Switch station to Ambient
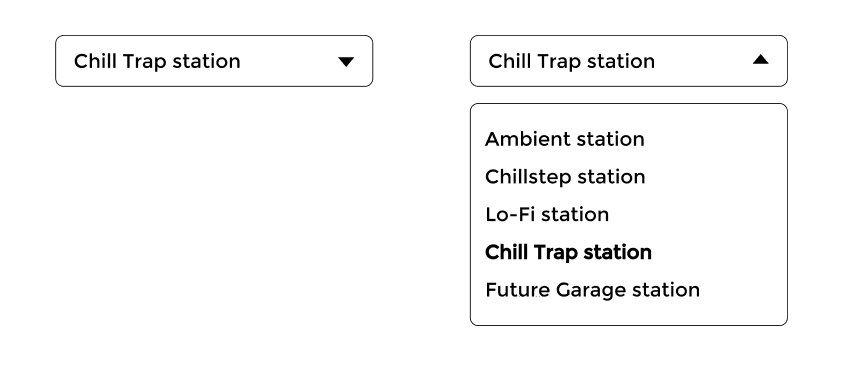 [x=564, y=139]
